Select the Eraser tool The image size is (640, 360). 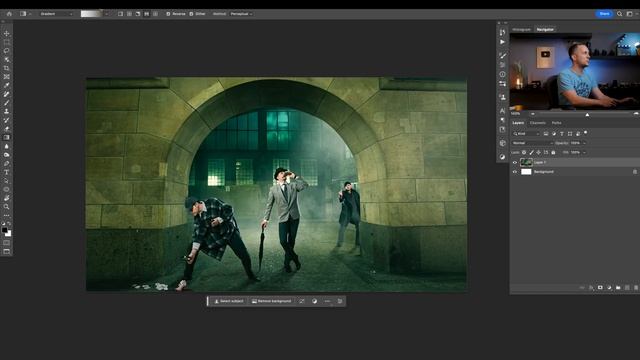[7, 129]
